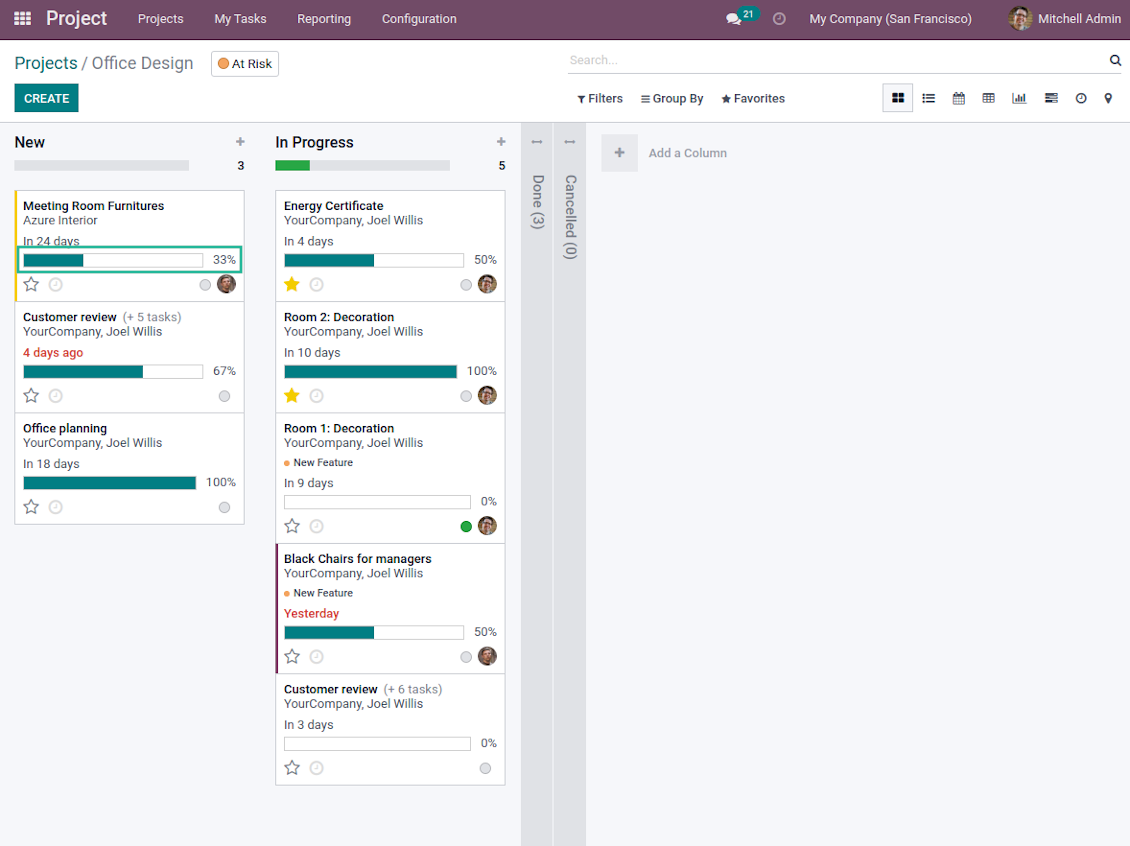Image resolution: width=1130 pixels, height=846 pixels.
Task: Switch to the Kanban view icon
Action: tap(898, 98)
